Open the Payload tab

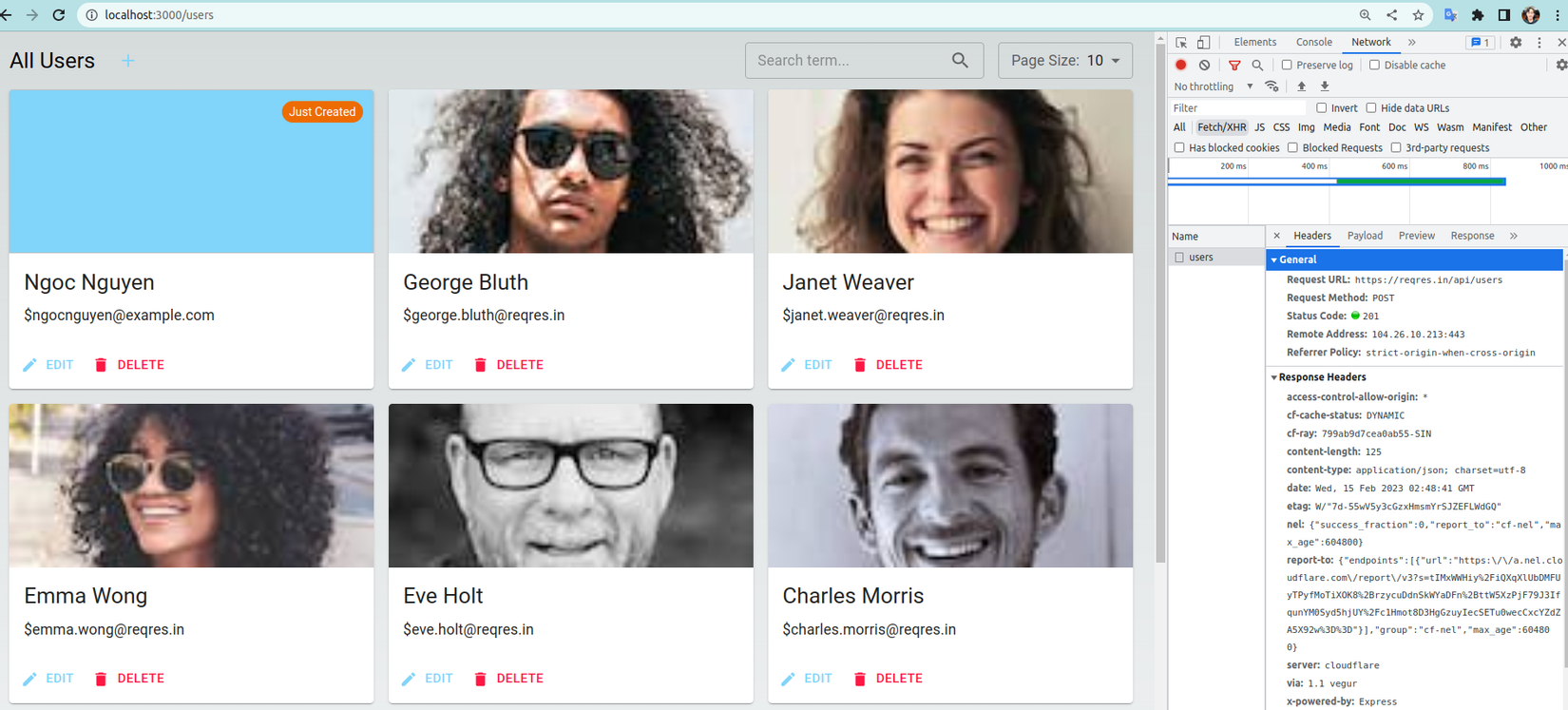point(1365,236)
